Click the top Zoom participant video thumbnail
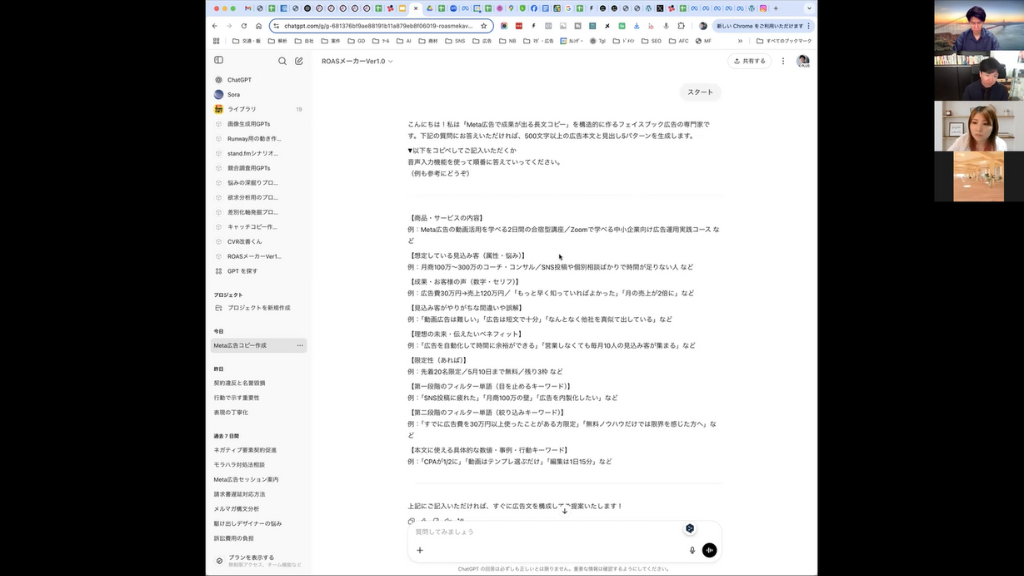The height and width of the screenshot is (576, 1024). [x=979, y=25]
